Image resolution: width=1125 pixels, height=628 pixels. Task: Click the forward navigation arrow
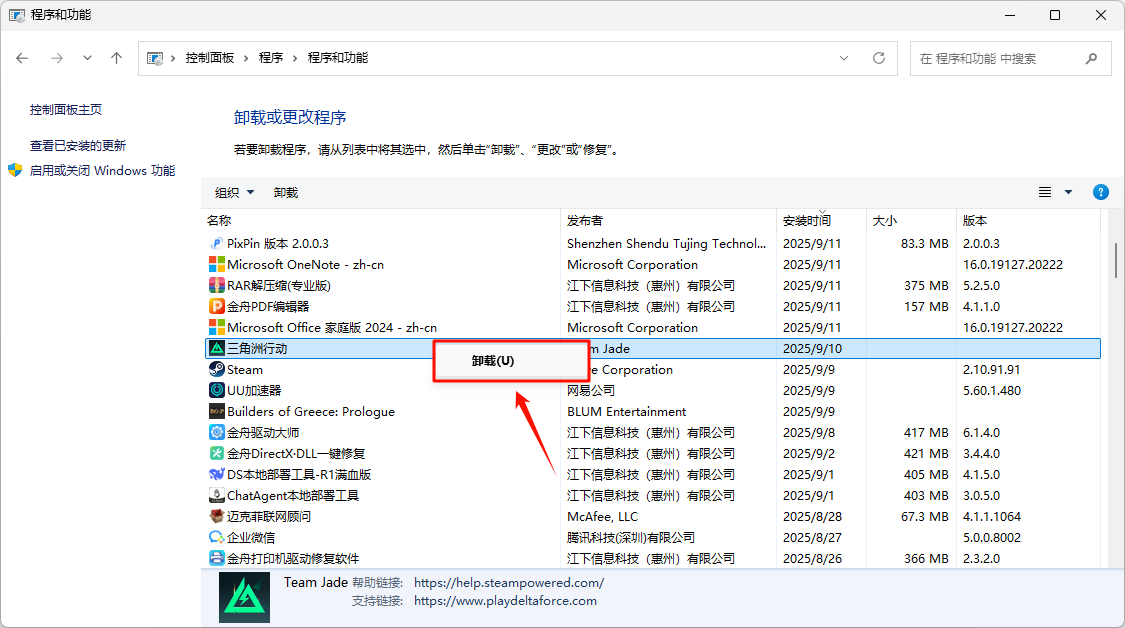point(57,58)
